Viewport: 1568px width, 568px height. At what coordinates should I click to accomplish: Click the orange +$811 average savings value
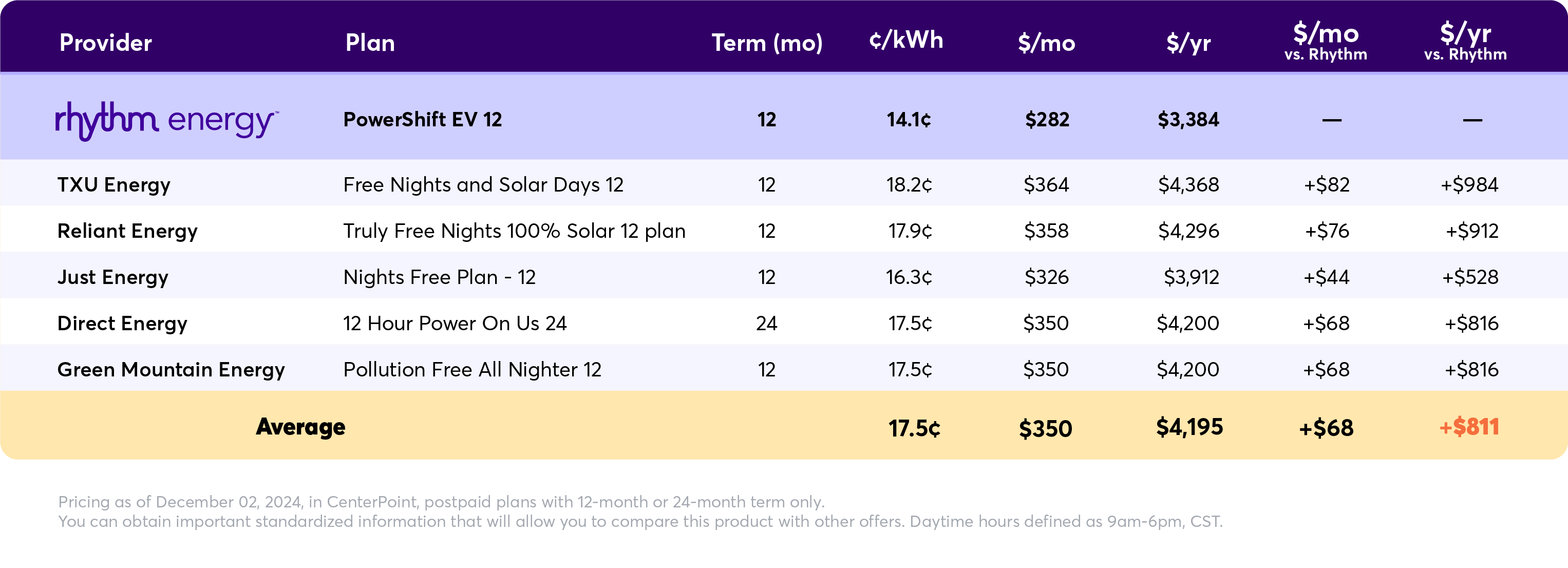click(x=1468, y=427)
